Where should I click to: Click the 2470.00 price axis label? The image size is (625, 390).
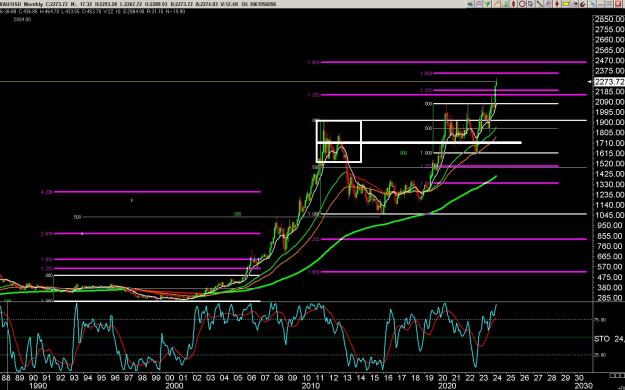pyautogui.click(x=609, y=61)
